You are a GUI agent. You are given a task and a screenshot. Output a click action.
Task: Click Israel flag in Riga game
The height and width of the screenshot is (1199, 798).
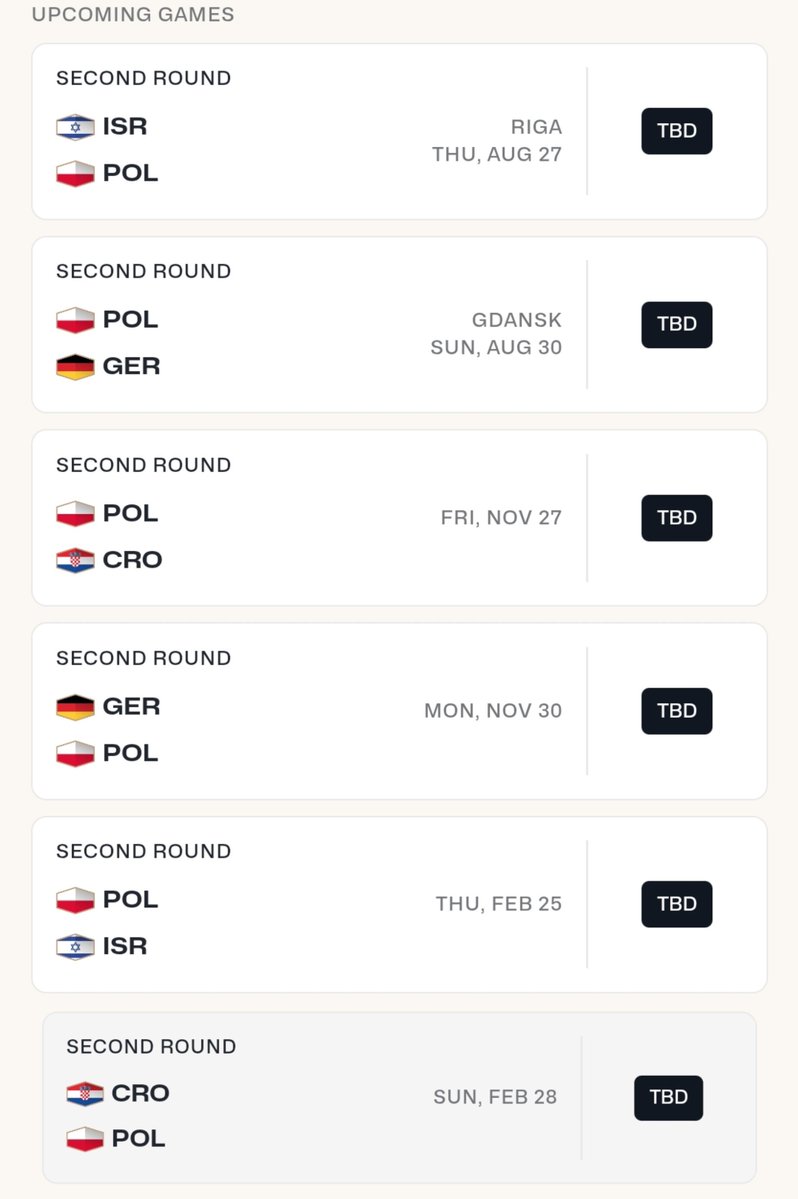coord(75,127)
